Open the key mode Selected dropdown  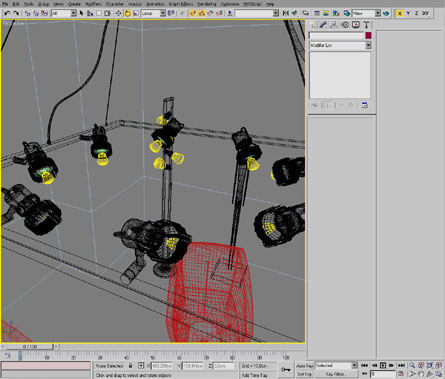(336, 366)
